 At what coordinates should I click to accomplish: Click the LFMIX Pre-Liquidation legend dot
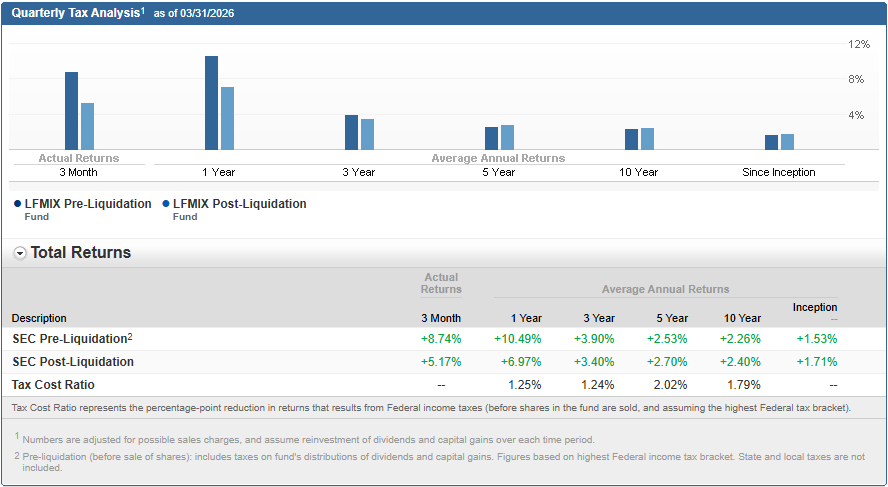pyautogui.click(x=17, y=204)
